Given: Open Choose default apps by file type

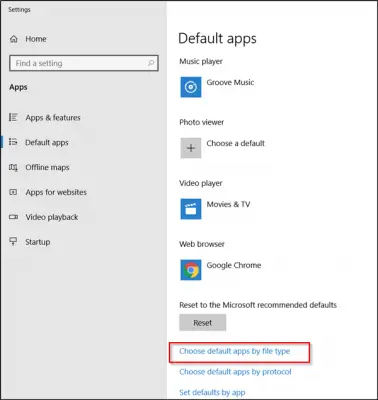Looking at the screenshot, I should 235,351.
